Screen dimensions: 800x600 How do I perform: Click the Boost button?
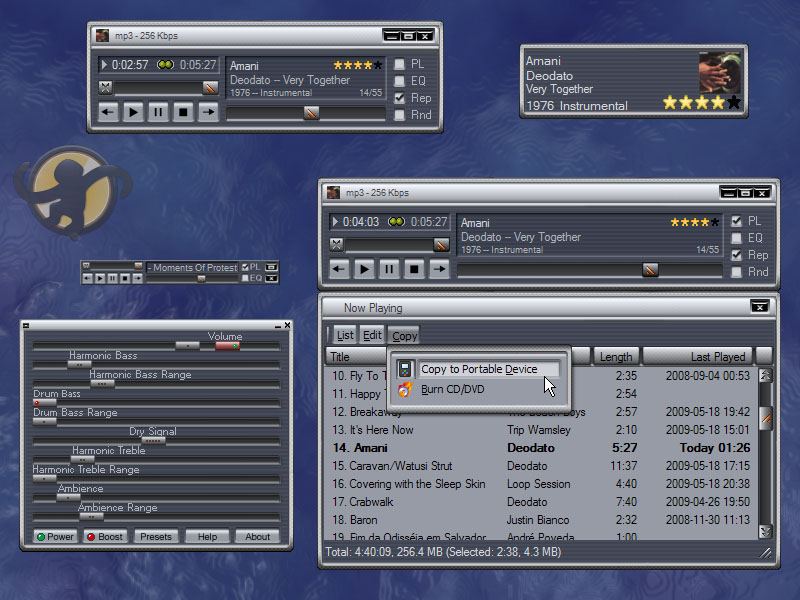(105, 536)
